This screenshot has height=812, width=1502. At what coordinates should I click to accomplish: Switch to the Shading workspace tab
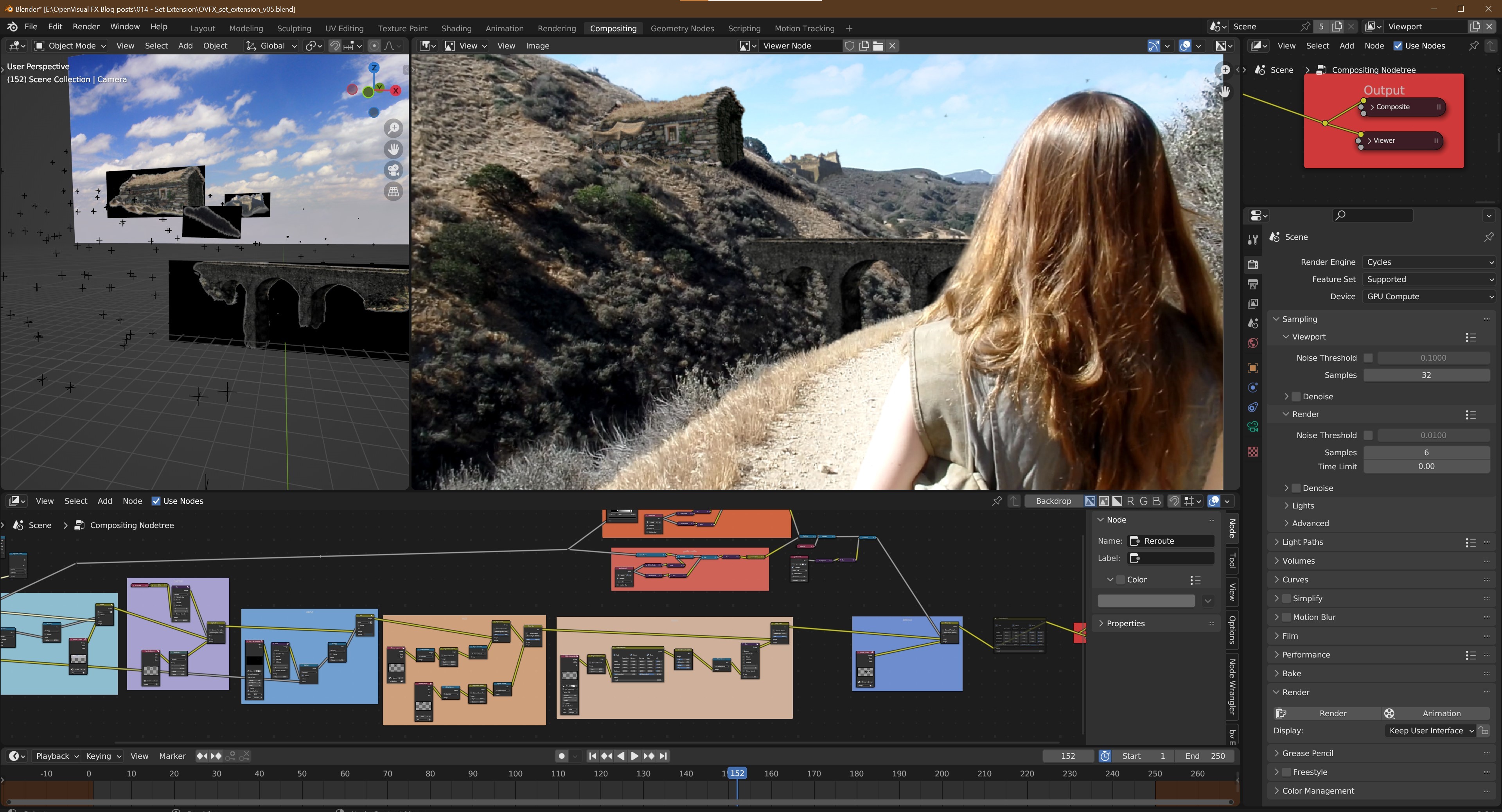coord(456,28)
